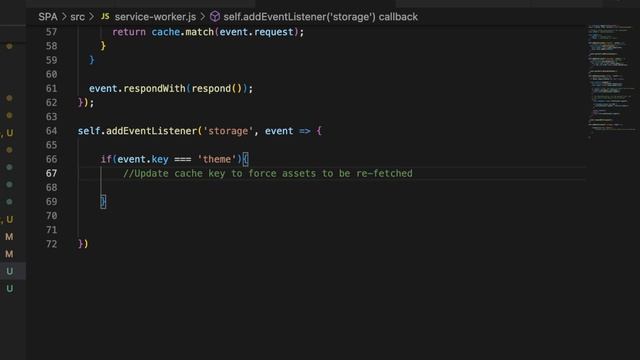Click the first M status marker in sidebar

9,237
